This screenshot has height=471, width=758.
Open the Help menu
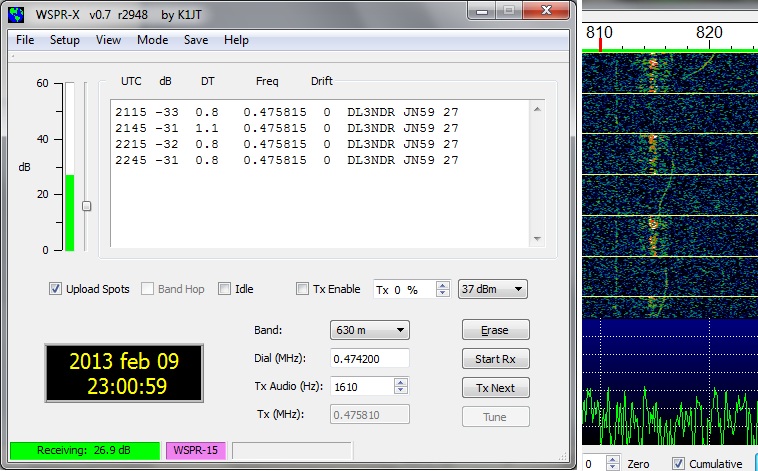(x=236, y=40)
